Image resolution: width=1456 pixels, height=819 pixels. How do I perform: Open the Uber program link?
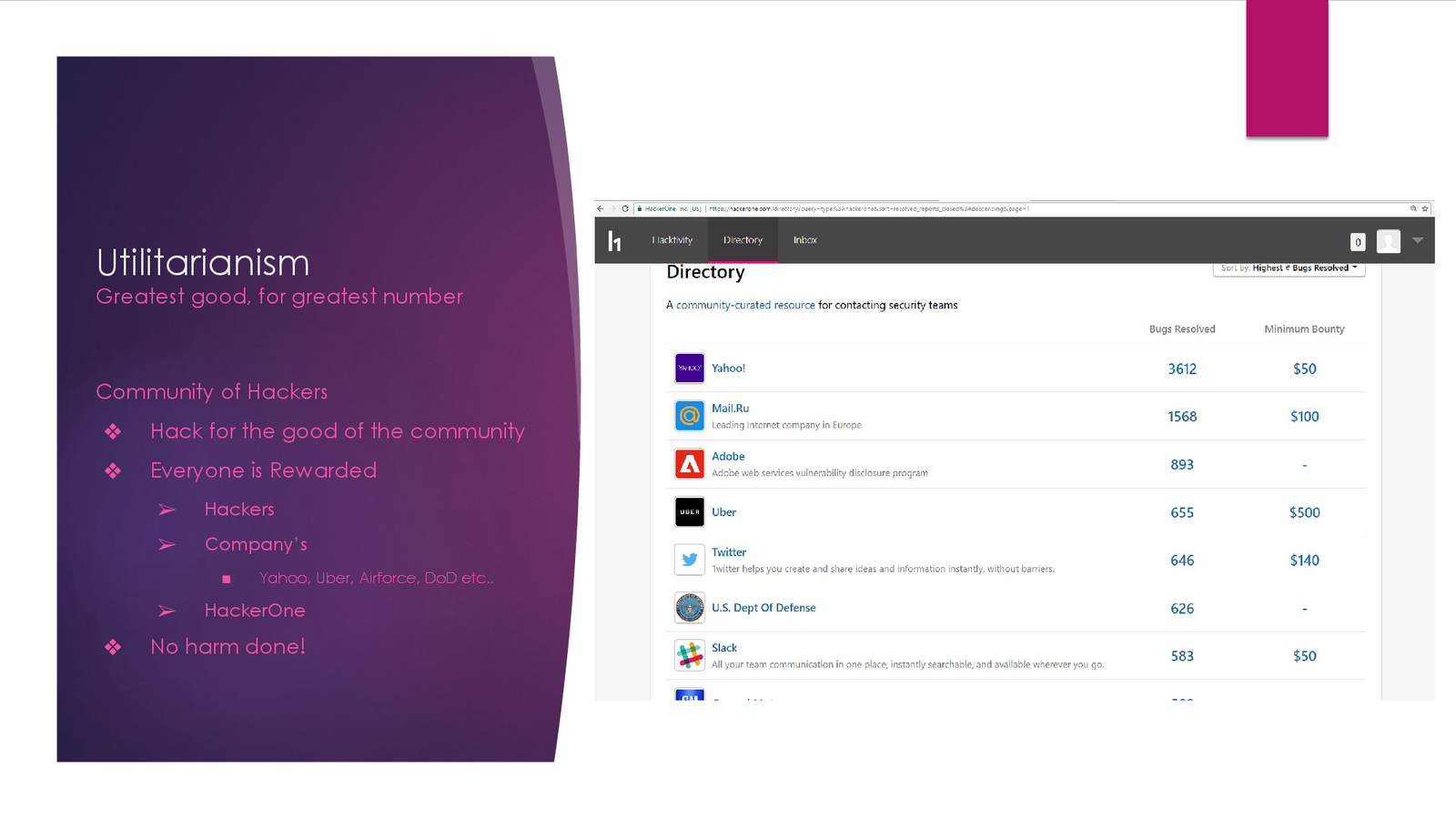click(723, 512)
